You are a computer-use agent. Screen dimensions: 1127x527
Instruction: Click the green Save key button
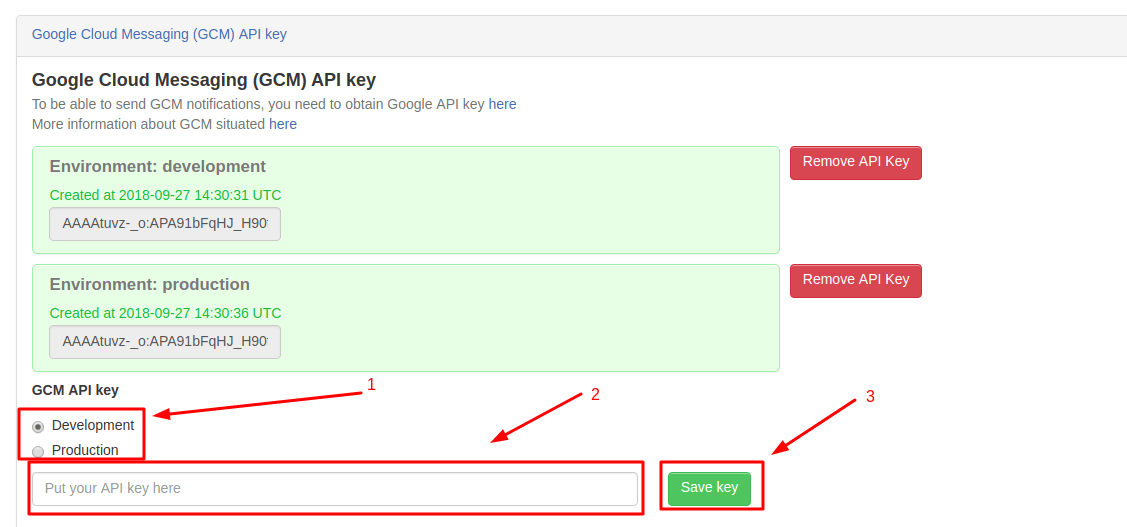tap(709, 489)
